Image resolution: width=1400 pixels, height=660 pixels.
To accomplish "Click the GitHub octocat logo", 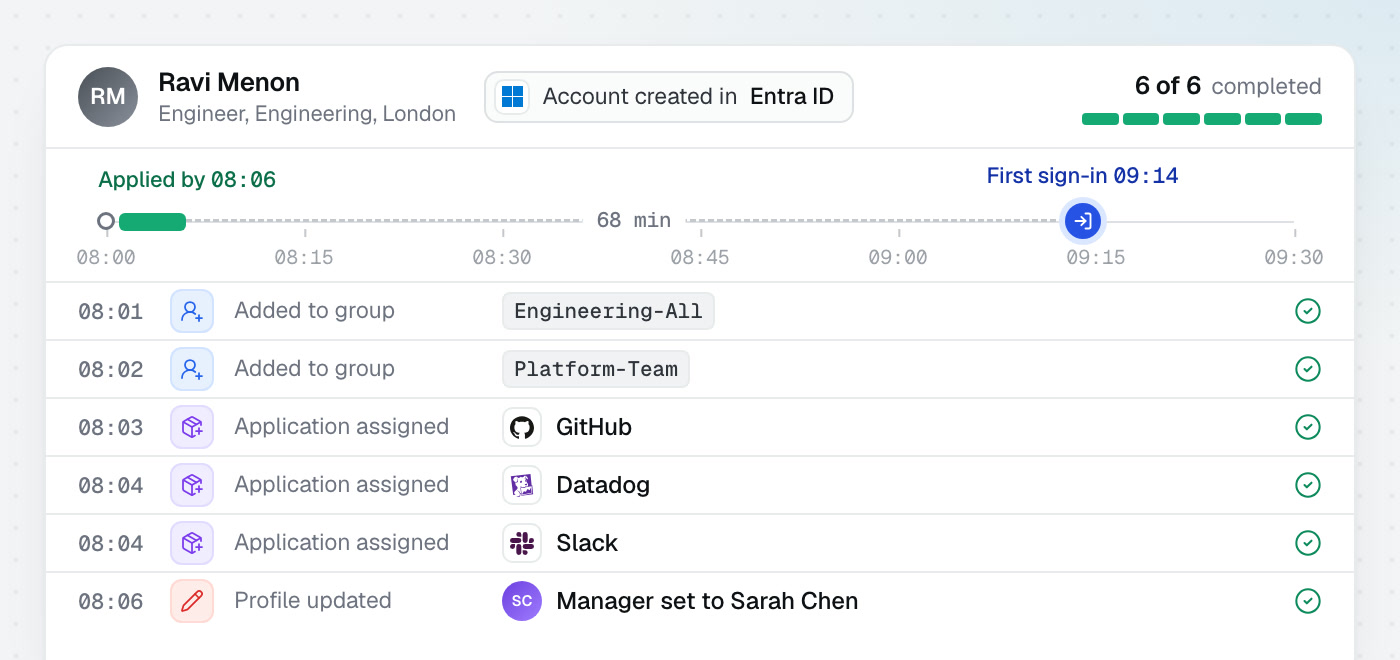I will click(x=522, y=427).
